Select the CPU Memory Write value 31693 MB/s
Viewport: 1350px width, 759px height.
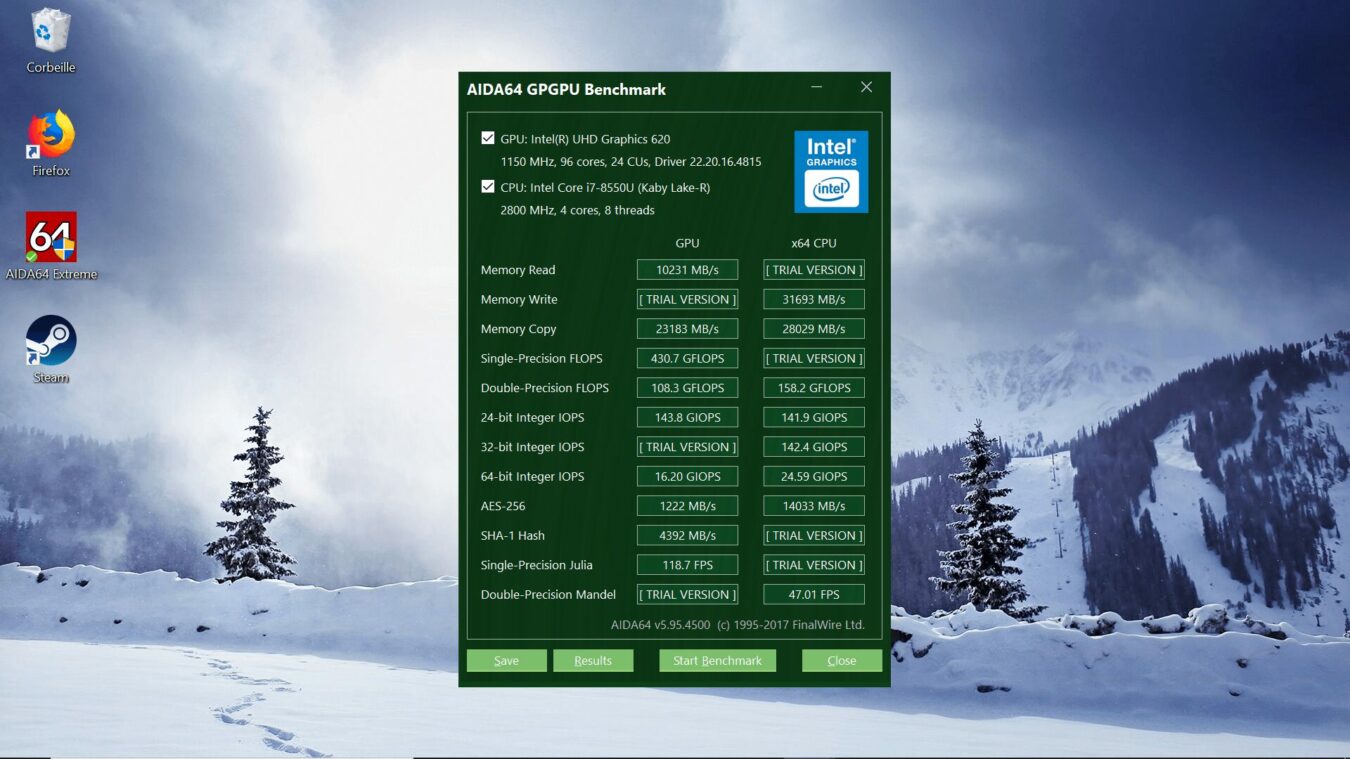[813, 299]
